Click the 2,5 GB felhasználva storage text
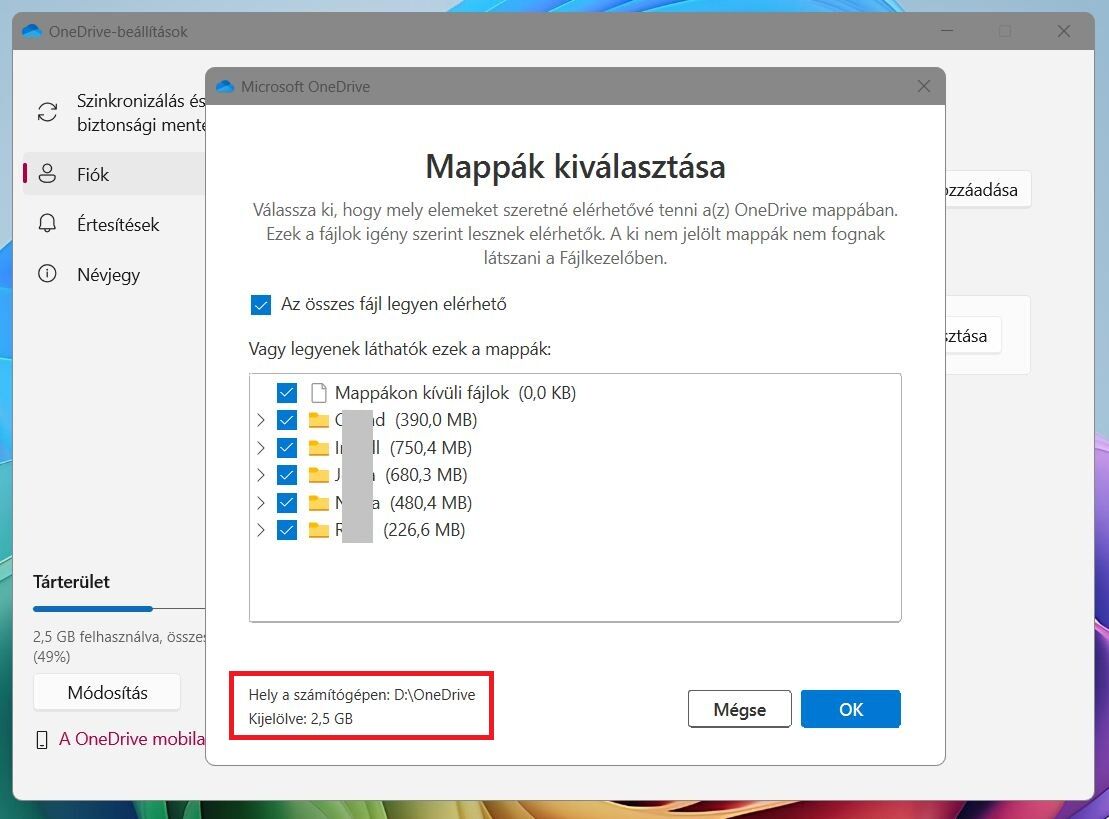The image size is (1109, 819). pyautogui.click(x=119, y=646)
